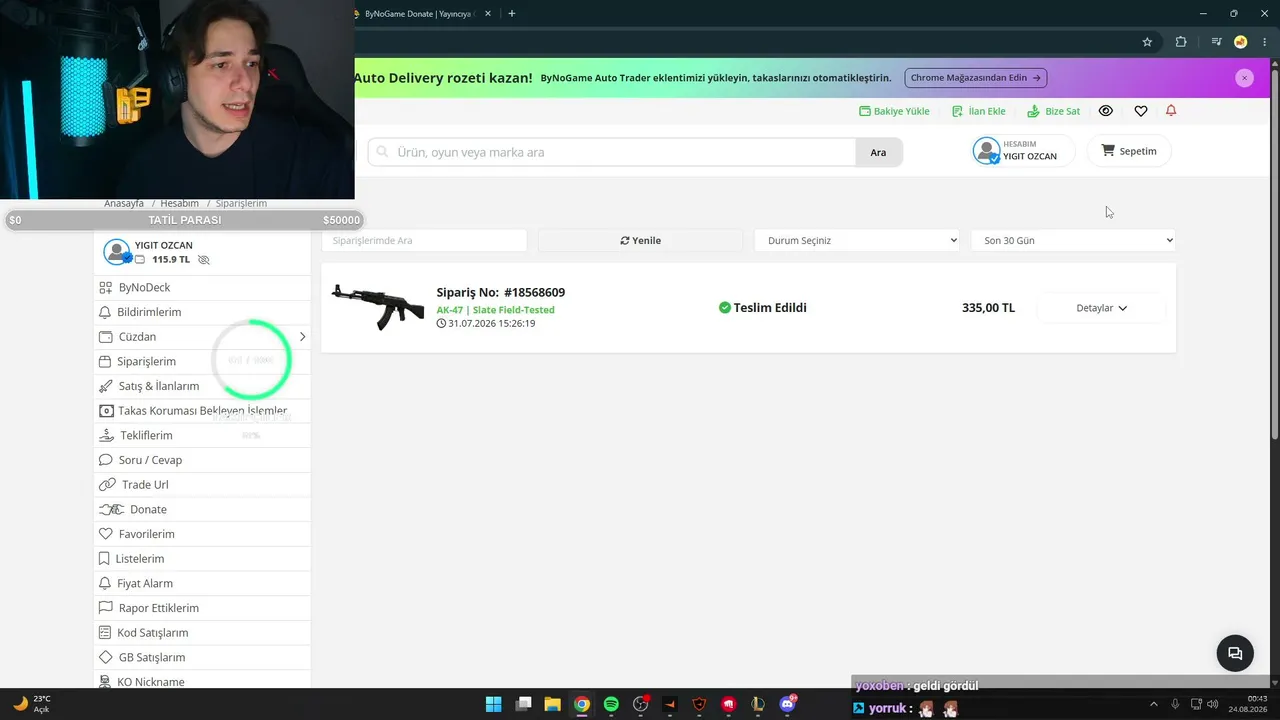This screenshot has width=1280, height=720.
Task: Open the Soru / Cevap page
Action: [203, 460]
